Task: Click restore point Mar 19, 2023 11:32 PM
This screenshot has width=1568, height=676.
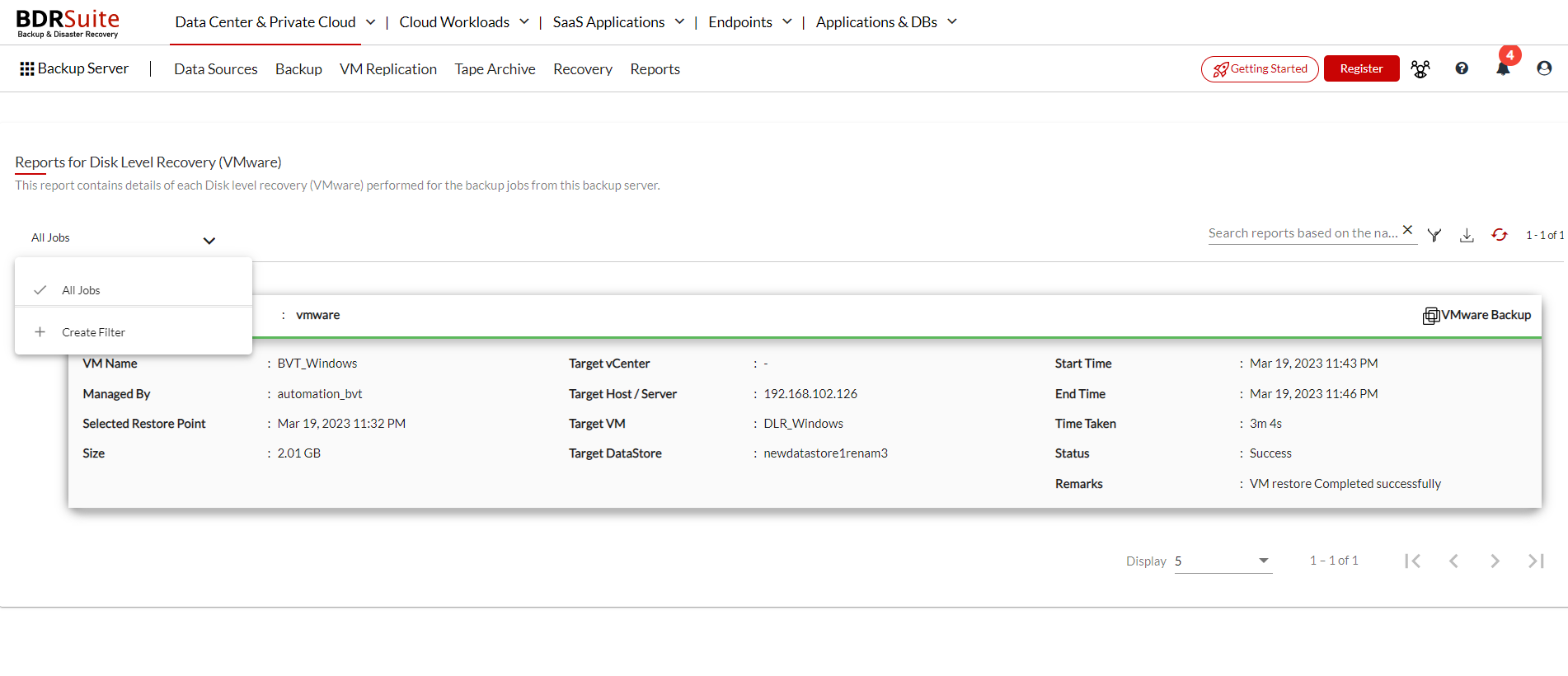Action: click(x=341, y=424)
